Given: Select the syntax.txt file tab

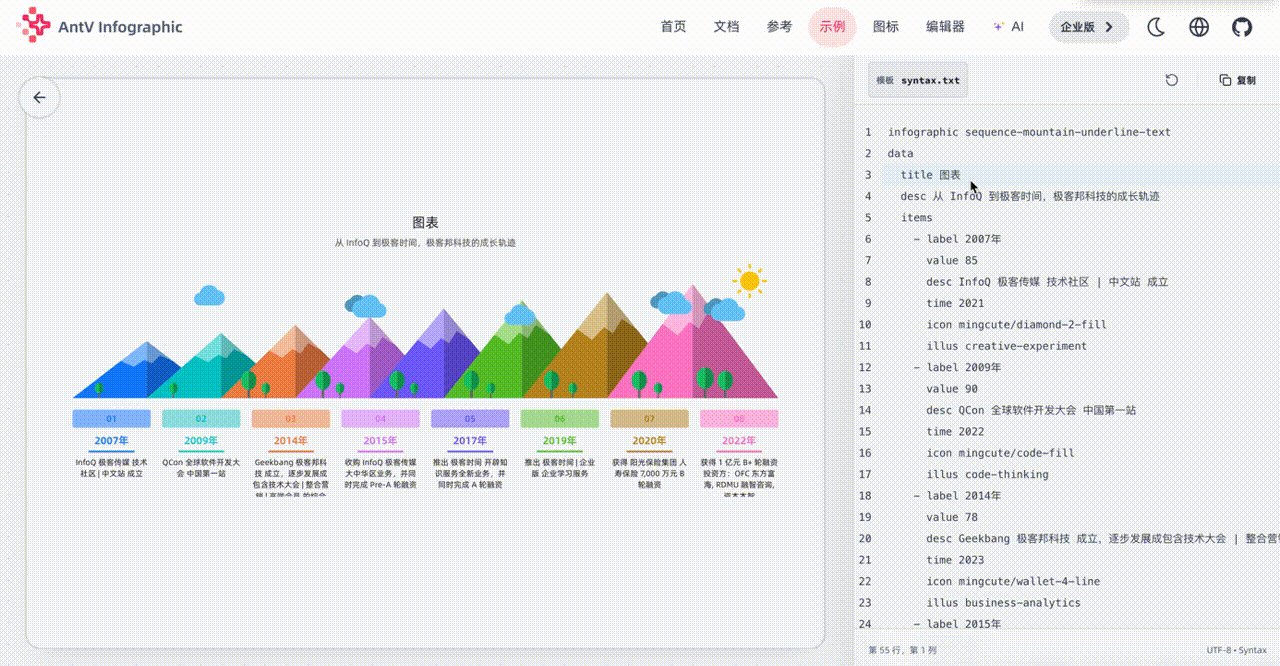Looking at the screenshot, I should [x=918, y=80].
